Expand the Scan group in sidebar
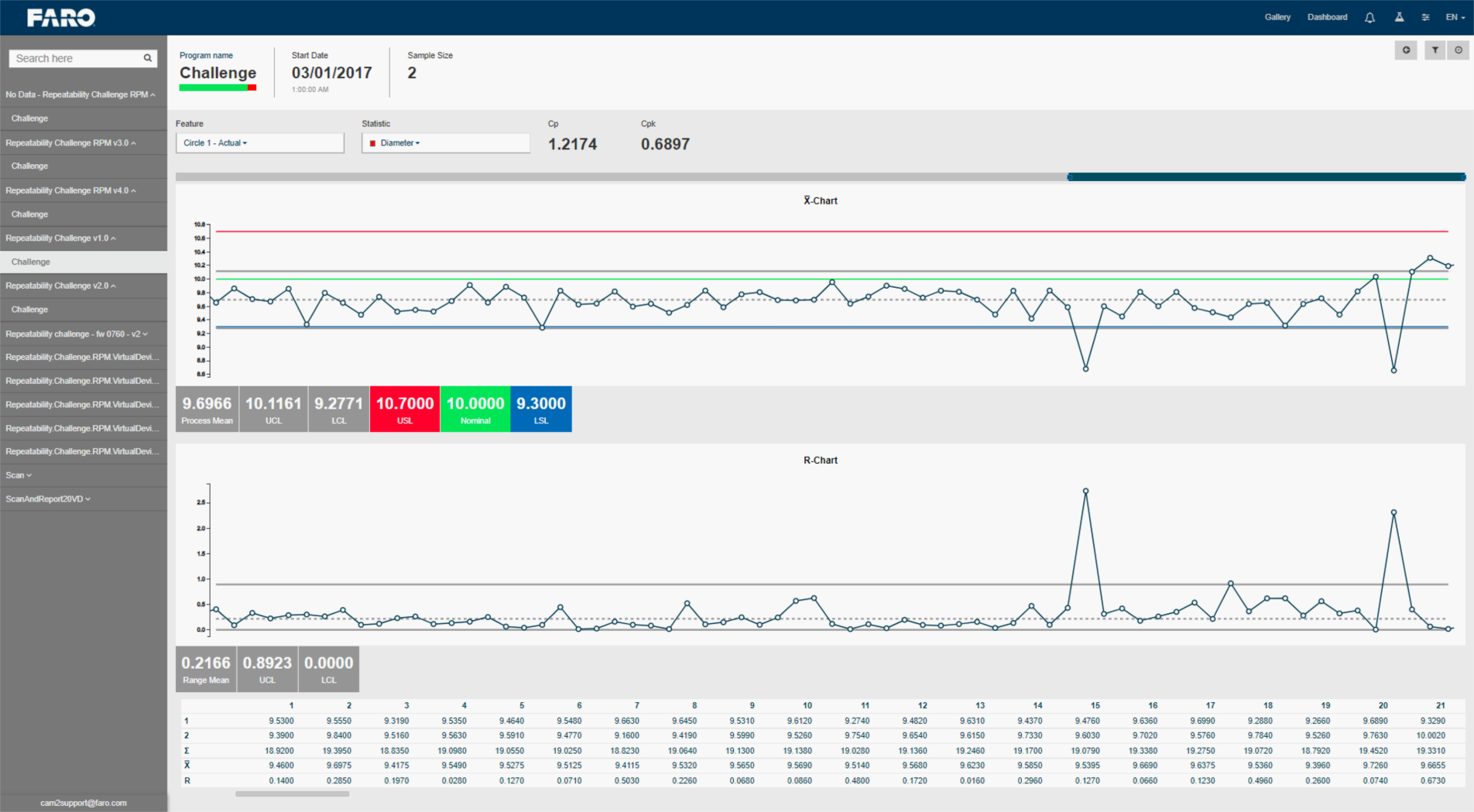The width and height of the screenshot is (1474, 812). 19,475
